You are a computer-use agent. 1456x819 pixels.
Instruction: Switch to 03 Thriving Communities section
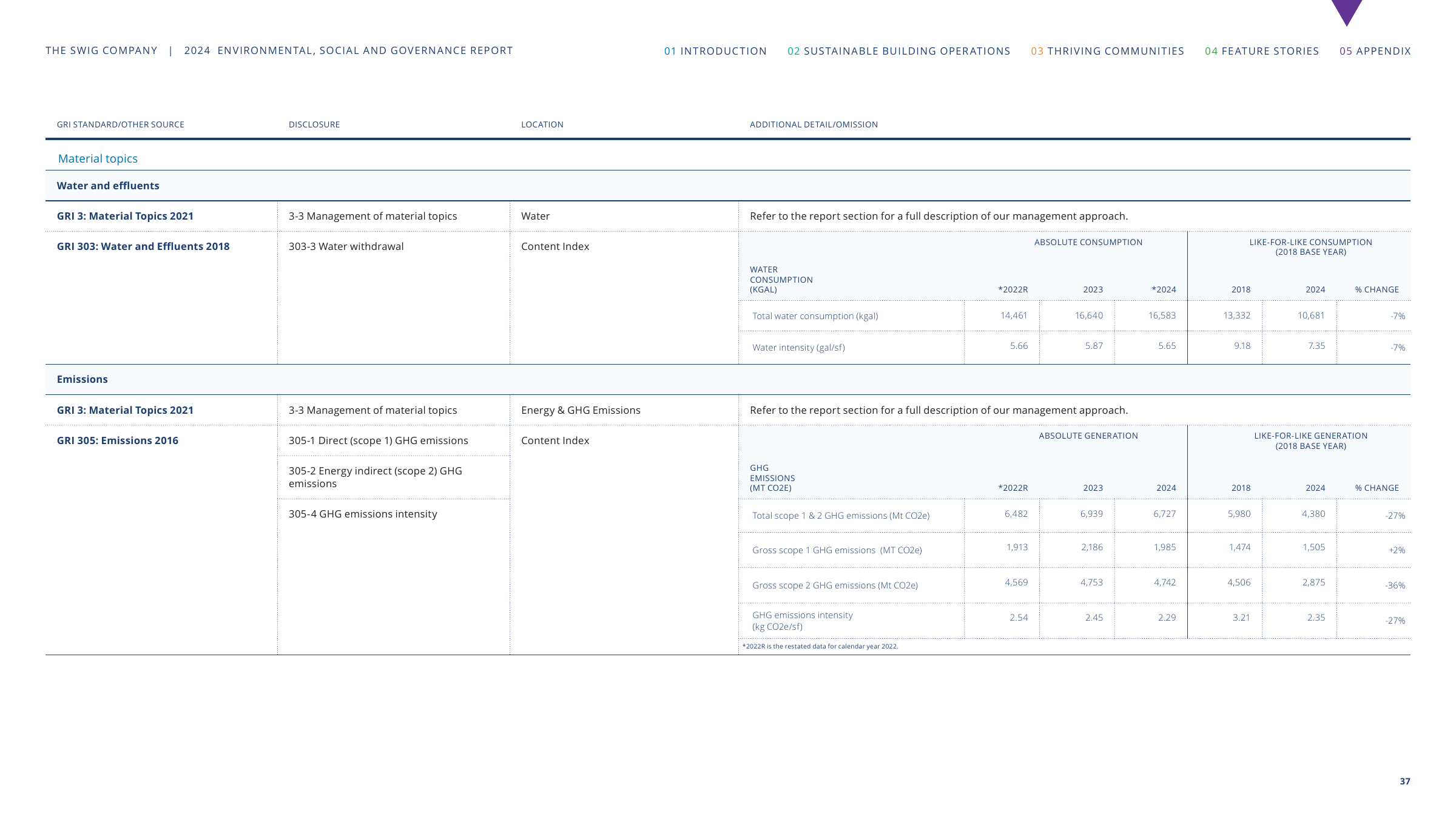pos(1107,51)
